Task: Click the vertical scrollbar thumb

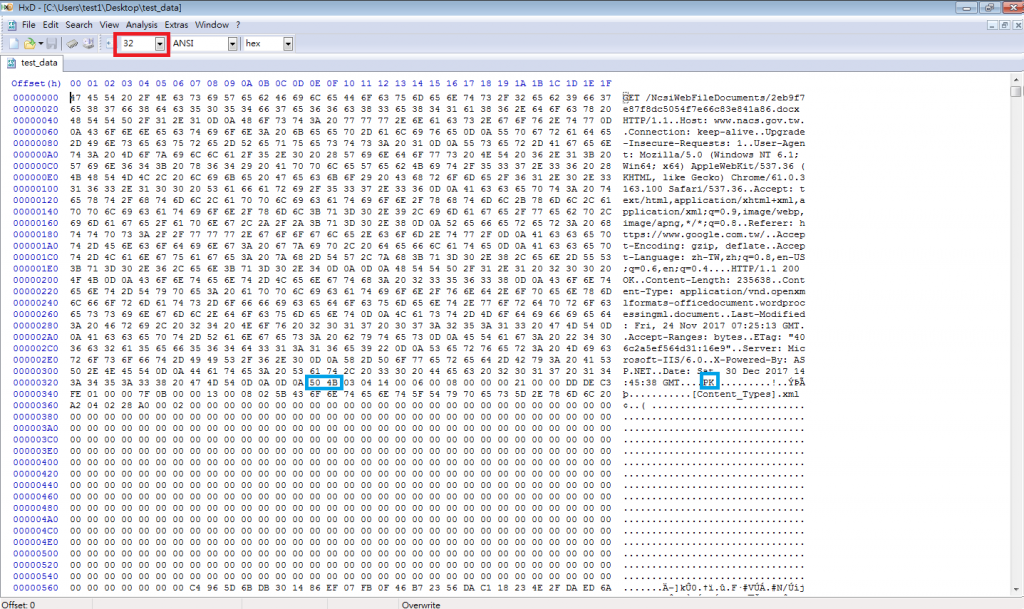Action: tap(1016, 91)
